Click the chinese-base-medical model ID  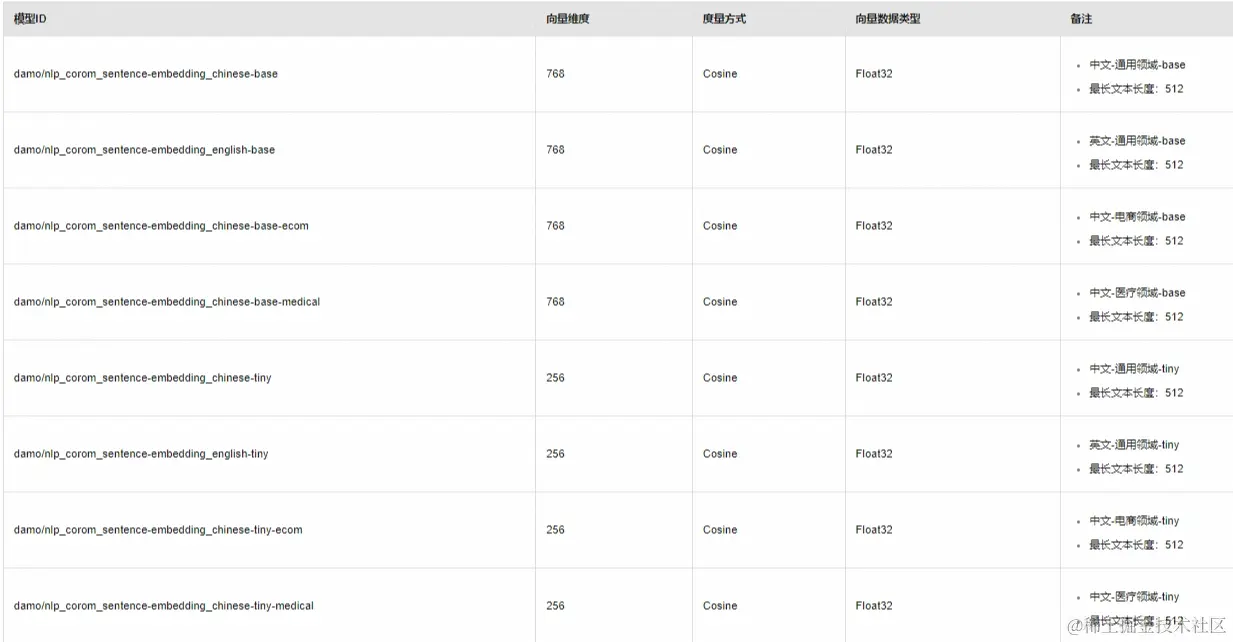point(167,302)
